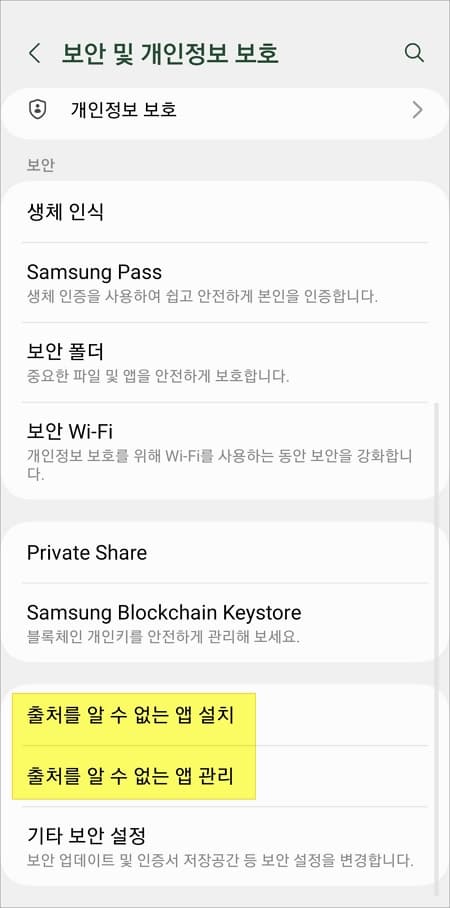Image resolution: width=450 pixels, height=908 pixels.
Task: Tap the shield icon beside 개인정보 보호
Action: click(38, 109)
